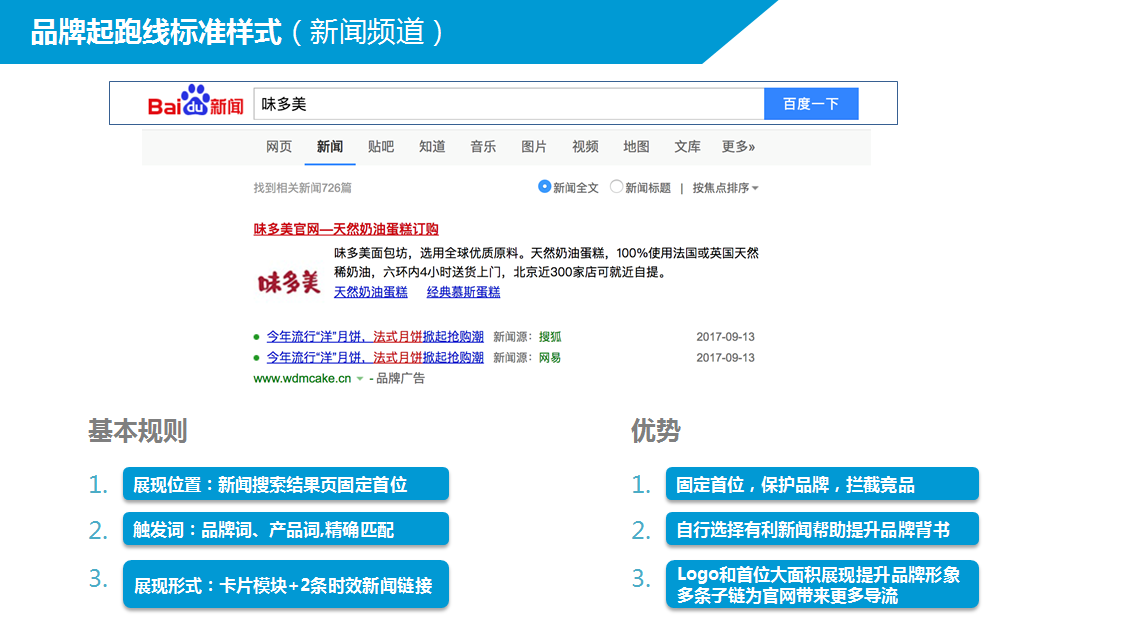Click the 2017-09-13 date in the 搜狐 row
Image resolution: width=1133 pixels, height=636 pixels.
click(x=725, y=337)
